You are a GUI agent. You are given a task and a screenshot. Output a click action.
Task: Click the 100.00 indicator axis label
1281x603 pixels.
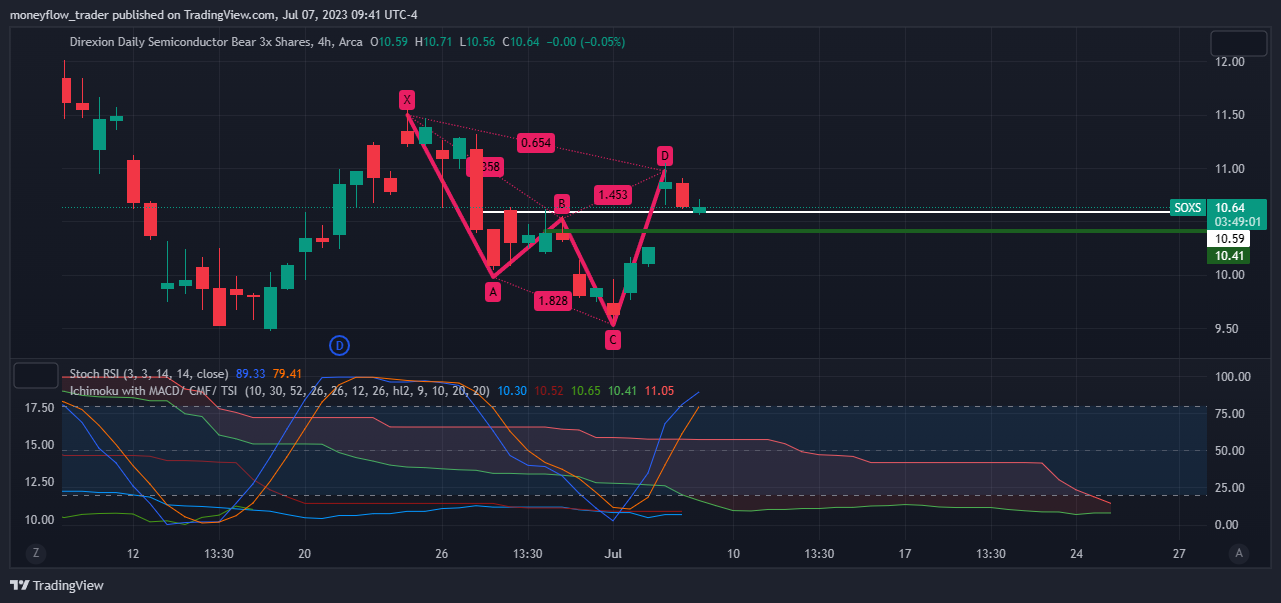1234,377
